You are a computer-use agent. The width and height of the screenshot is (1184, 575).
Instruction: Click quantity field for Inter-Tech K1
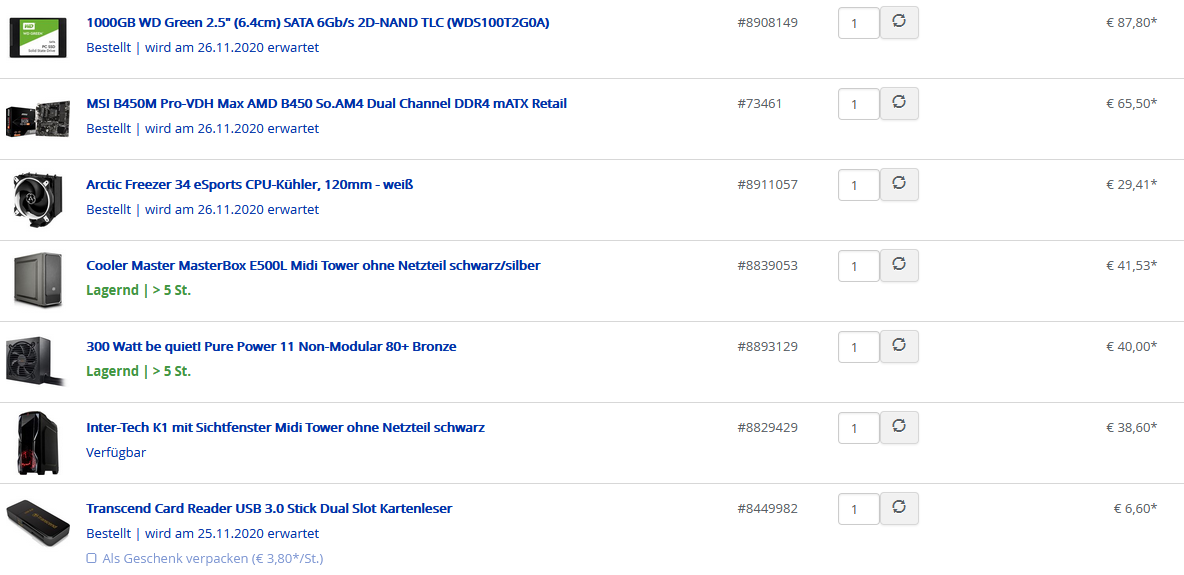click(x=857, y=428)
